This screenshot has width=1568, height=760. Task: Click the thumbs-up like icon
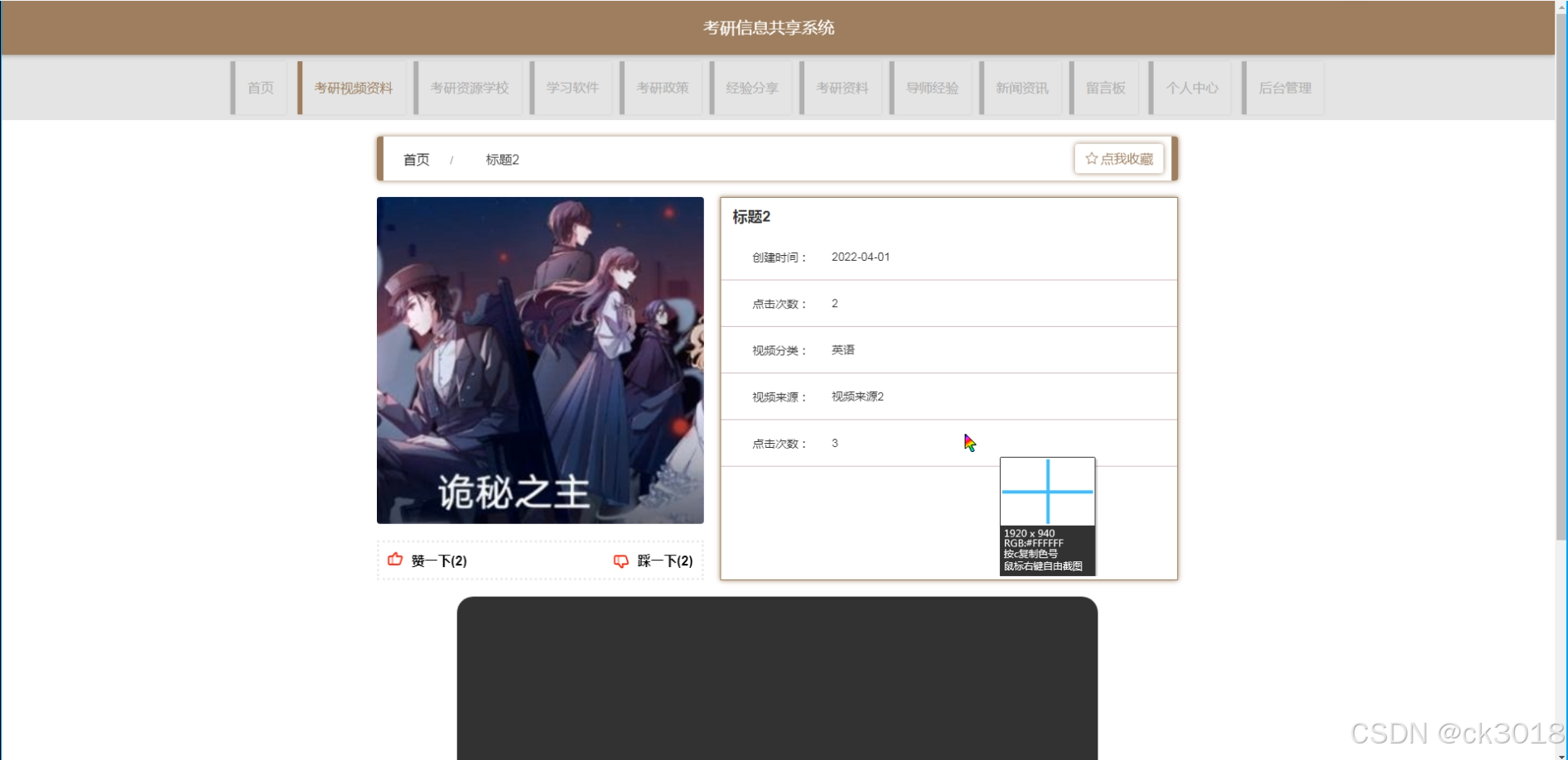tap(395, 560)
